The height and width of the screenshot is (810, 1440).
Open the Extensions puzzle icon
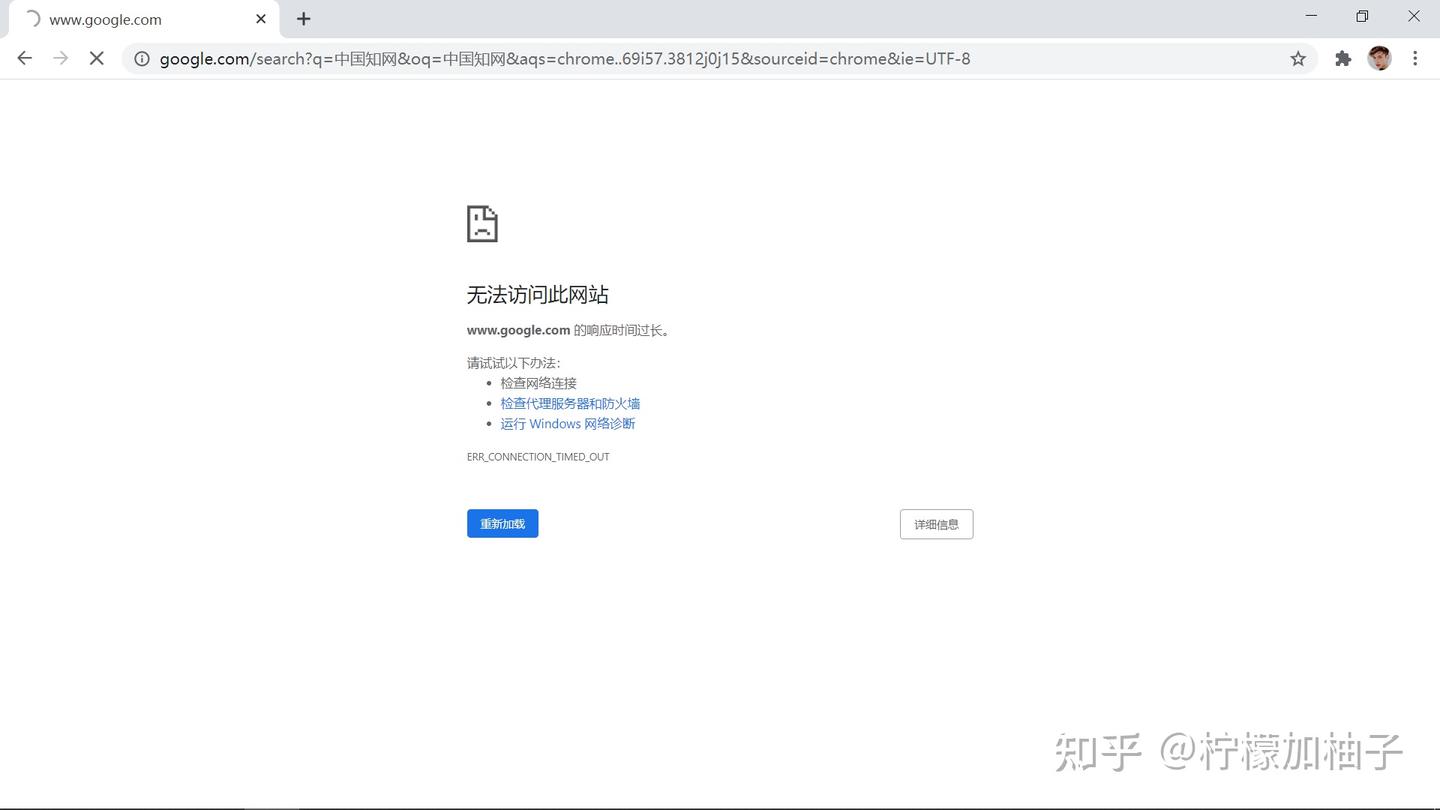tap(1343, 59)
